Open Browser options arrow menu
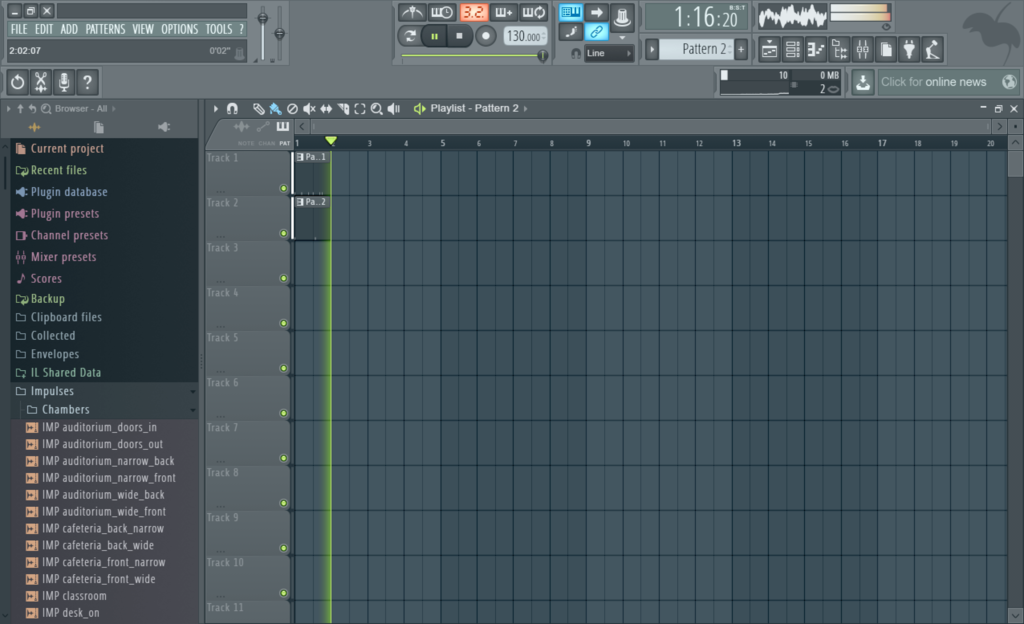1024x624 pixels. point(8,109)
